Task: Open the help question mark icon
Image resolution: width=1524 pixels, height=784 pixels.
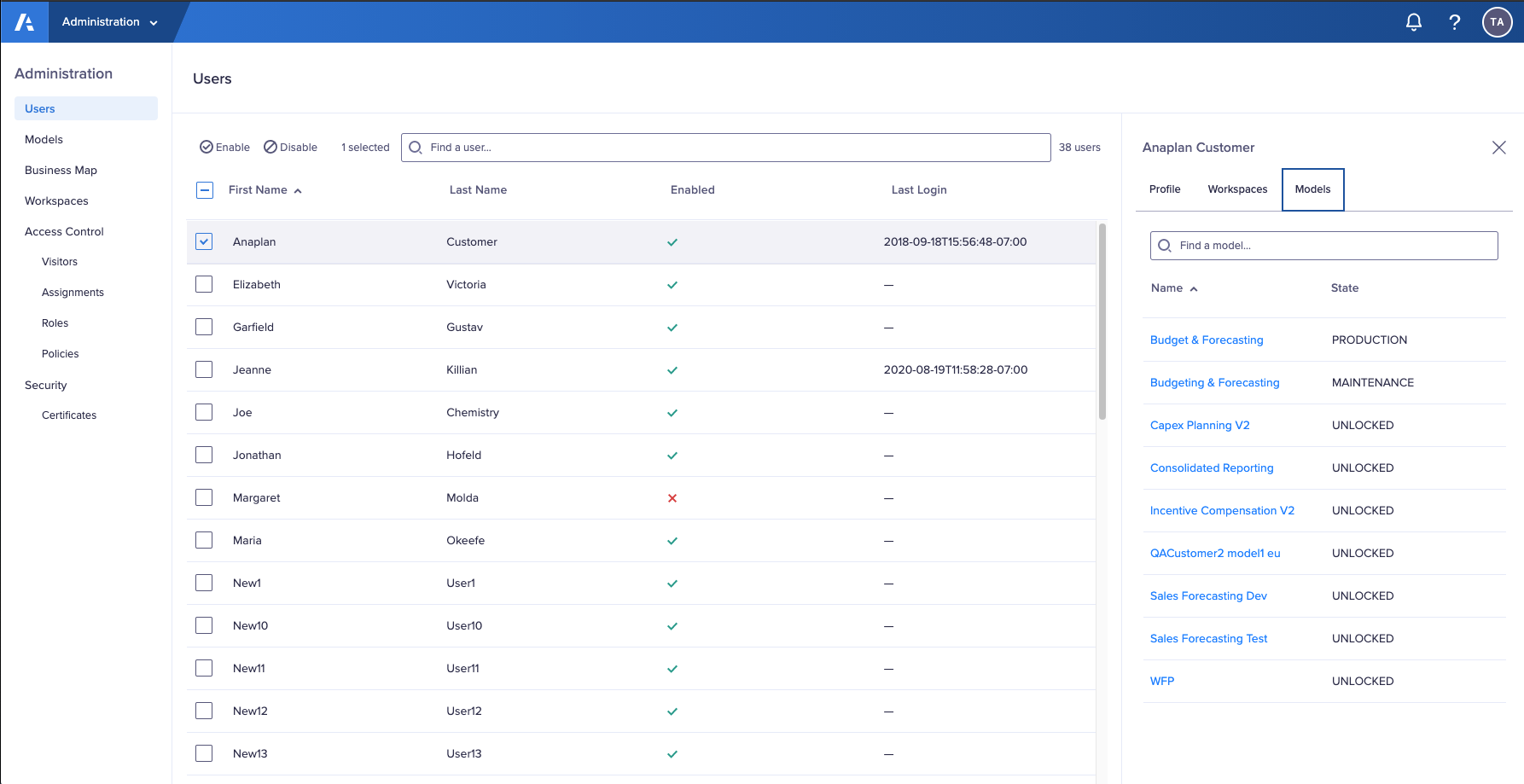Action: 1455,22
